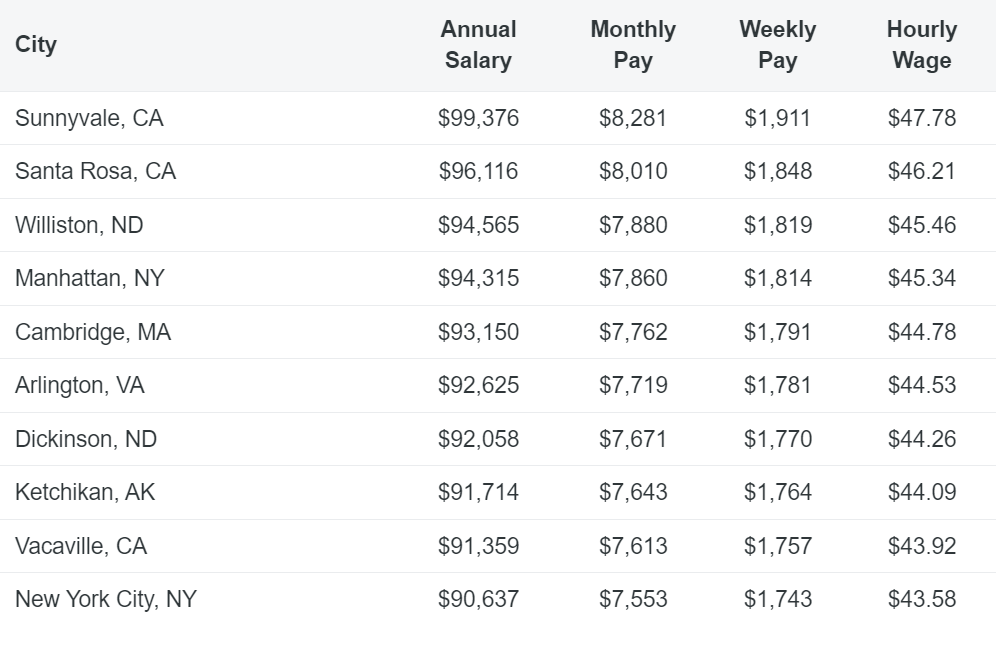Viewport: 1007px width, 647px height.
Task: Select the Monthly Pay column header
Action: 632,45
